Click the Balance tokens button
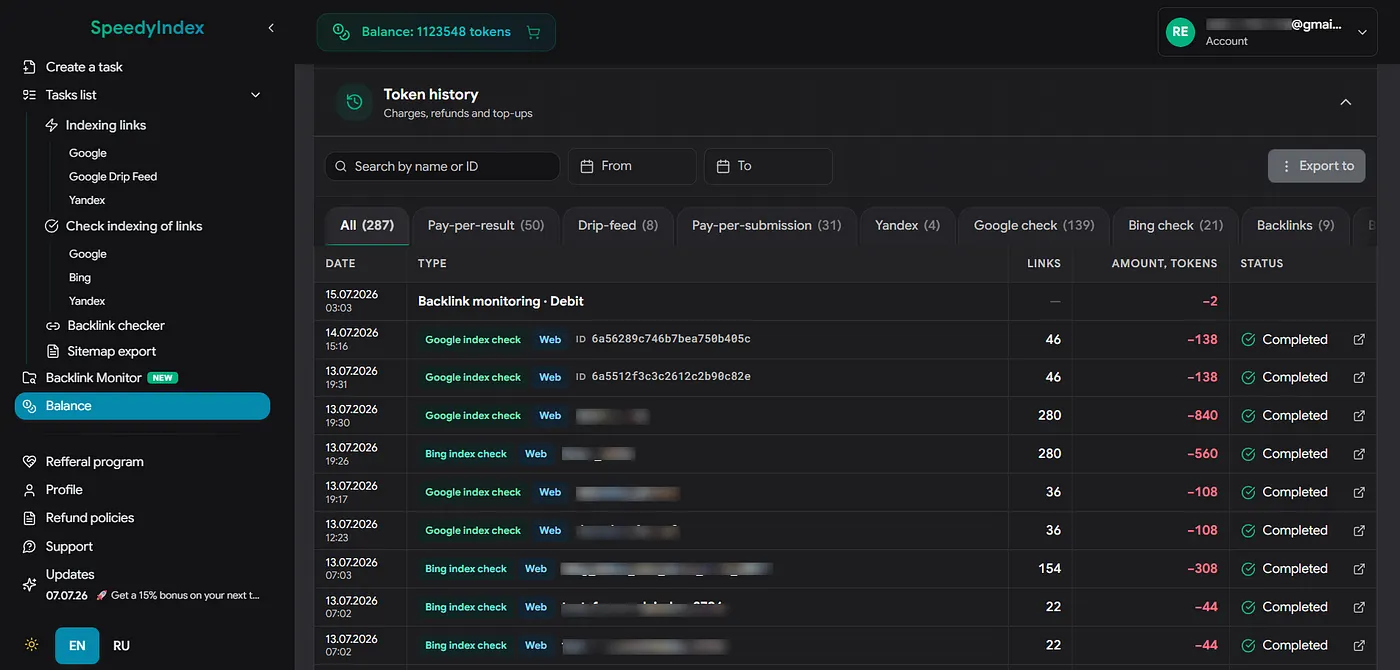This screenshot has height=670, width=1400. [436, 32]
